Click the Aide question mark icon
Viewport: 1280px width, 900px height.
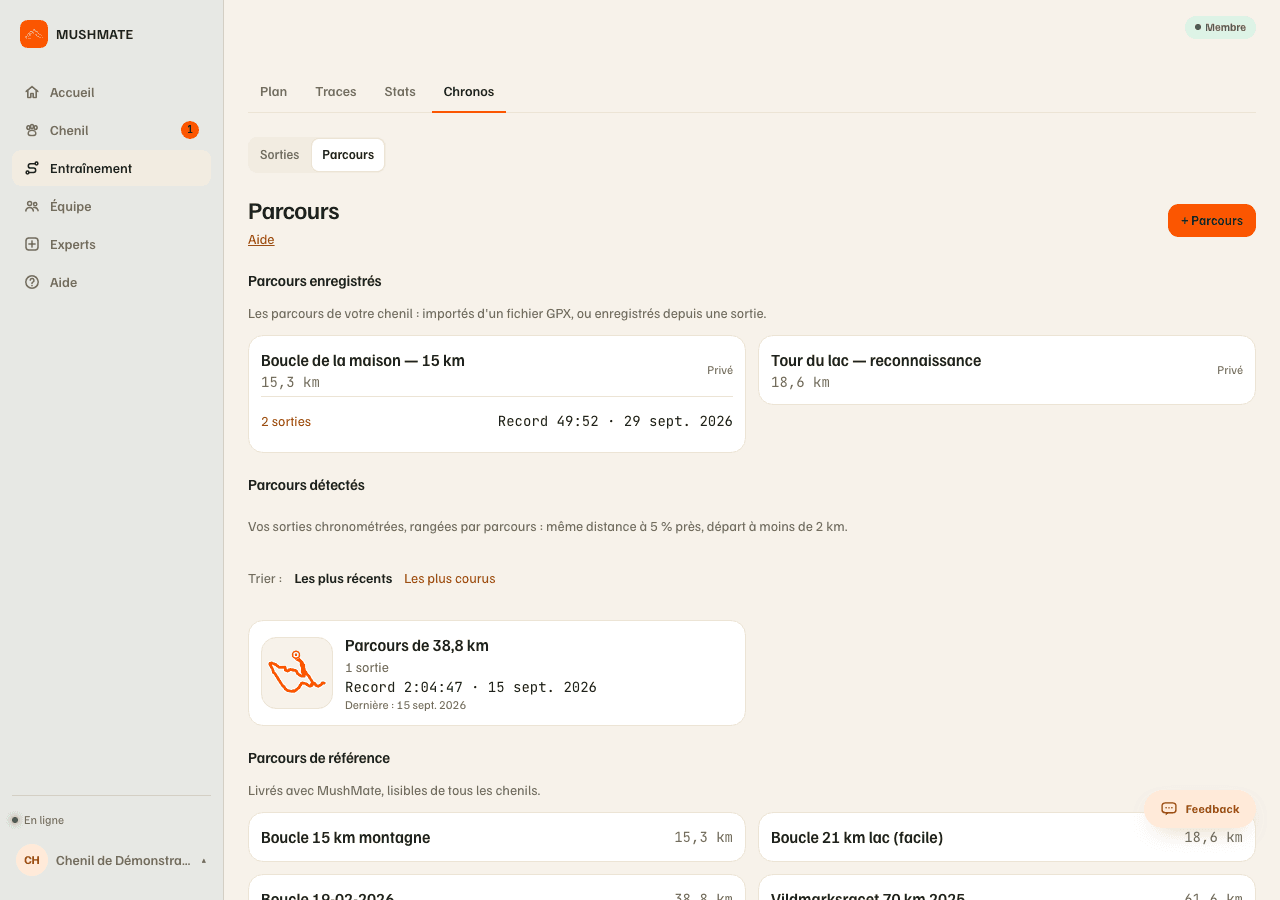click(32, 282)
